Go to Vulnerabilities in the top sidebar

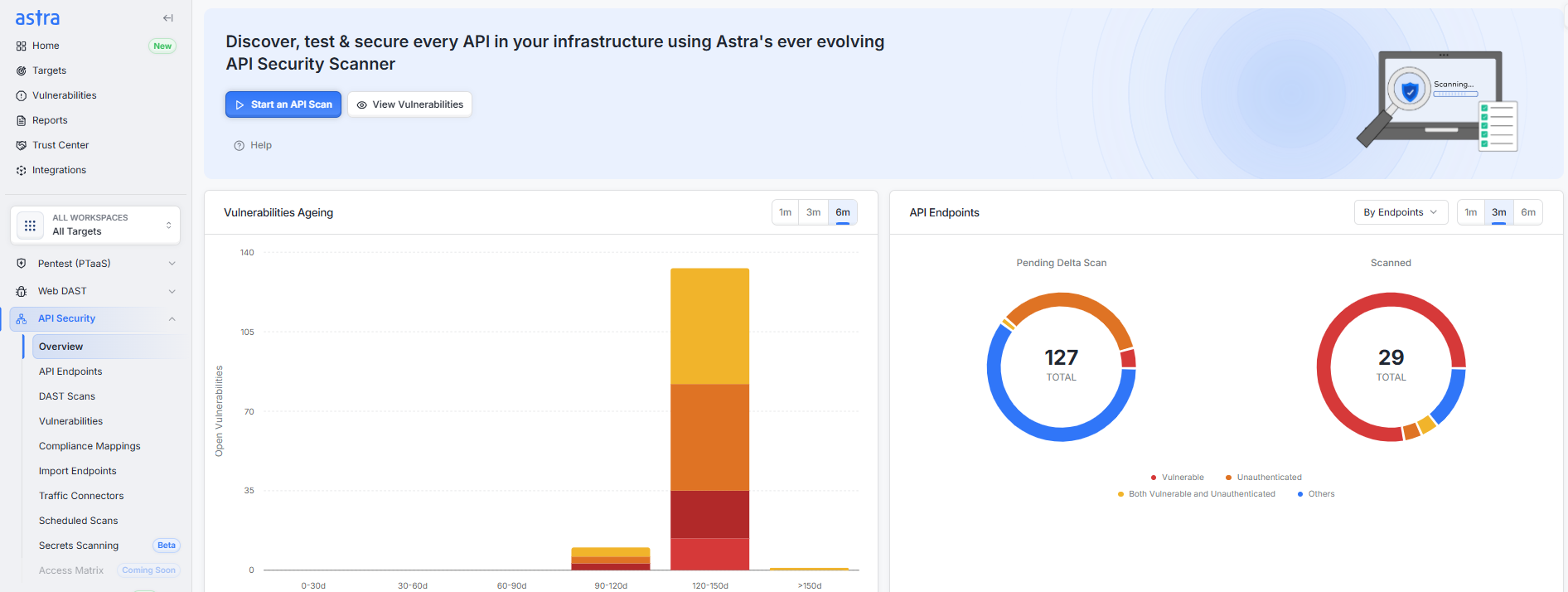[x=64, y=95]
